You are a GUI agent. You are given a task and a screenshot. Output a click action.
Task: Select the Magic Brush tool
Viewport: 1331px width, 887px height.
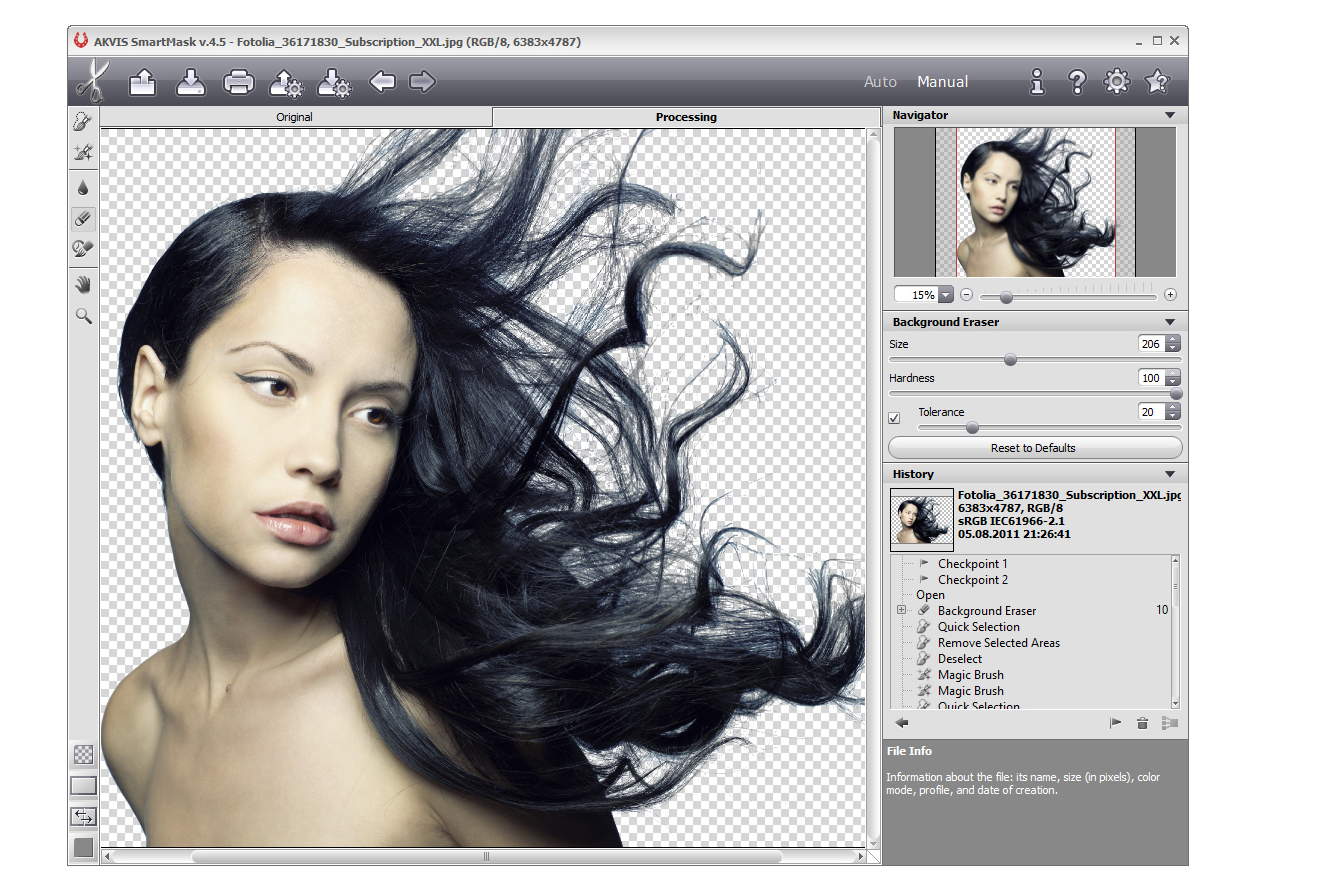click(x=84, y=153)
